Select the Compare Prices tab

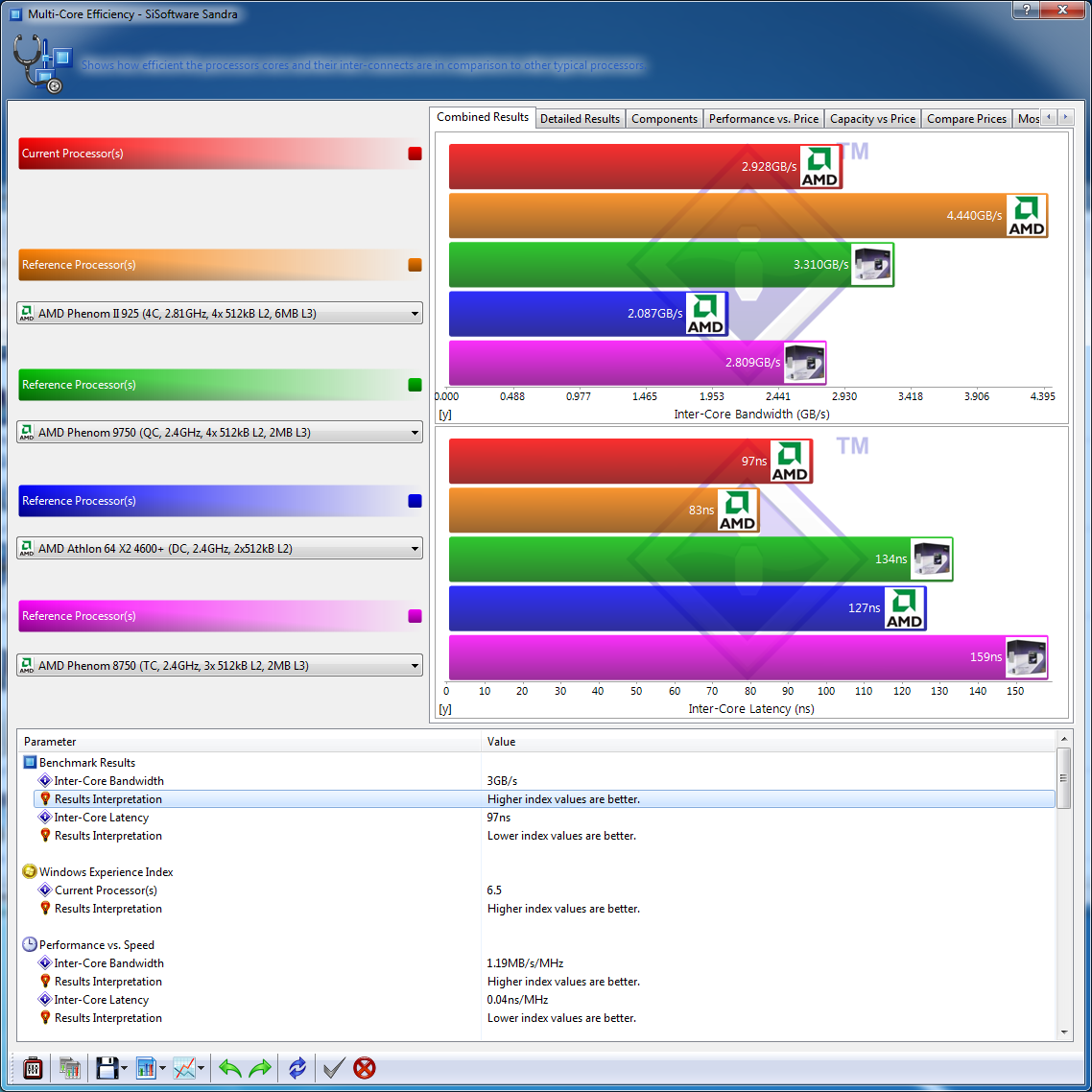[966, 119]
